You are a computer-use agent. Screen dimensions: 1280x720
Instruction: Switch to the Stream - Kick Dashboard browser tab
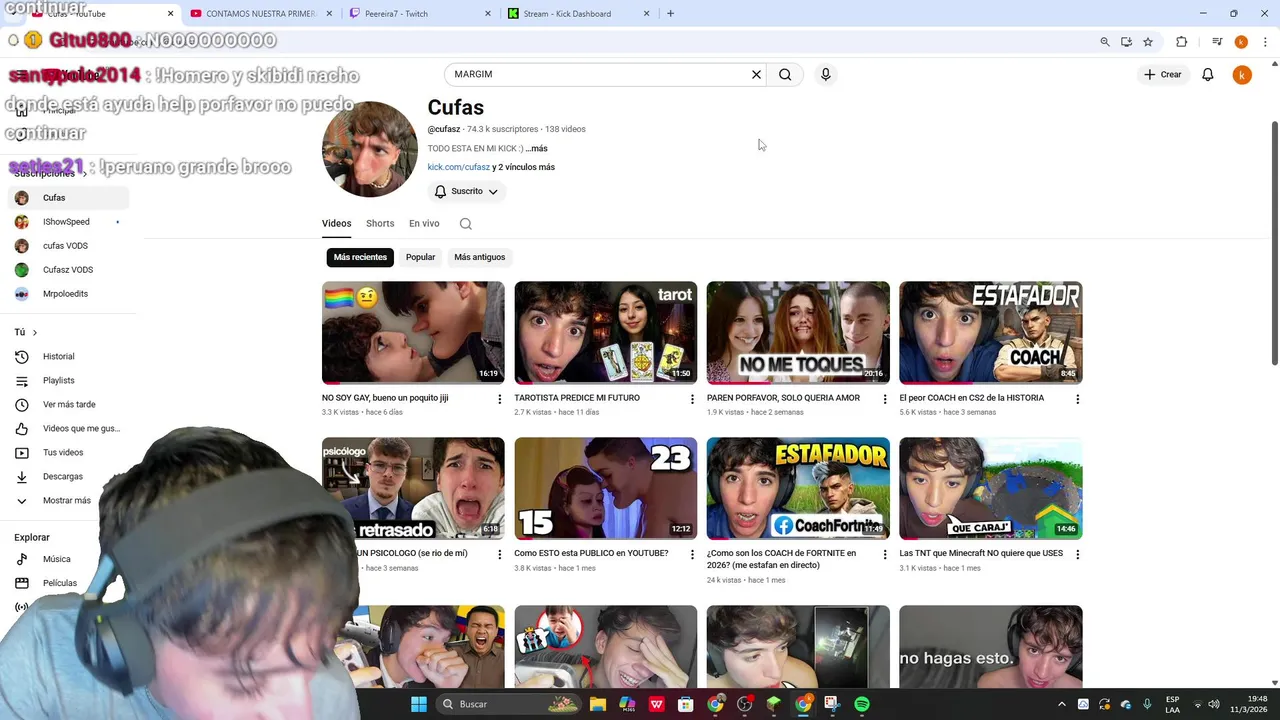tap(578, 14)
